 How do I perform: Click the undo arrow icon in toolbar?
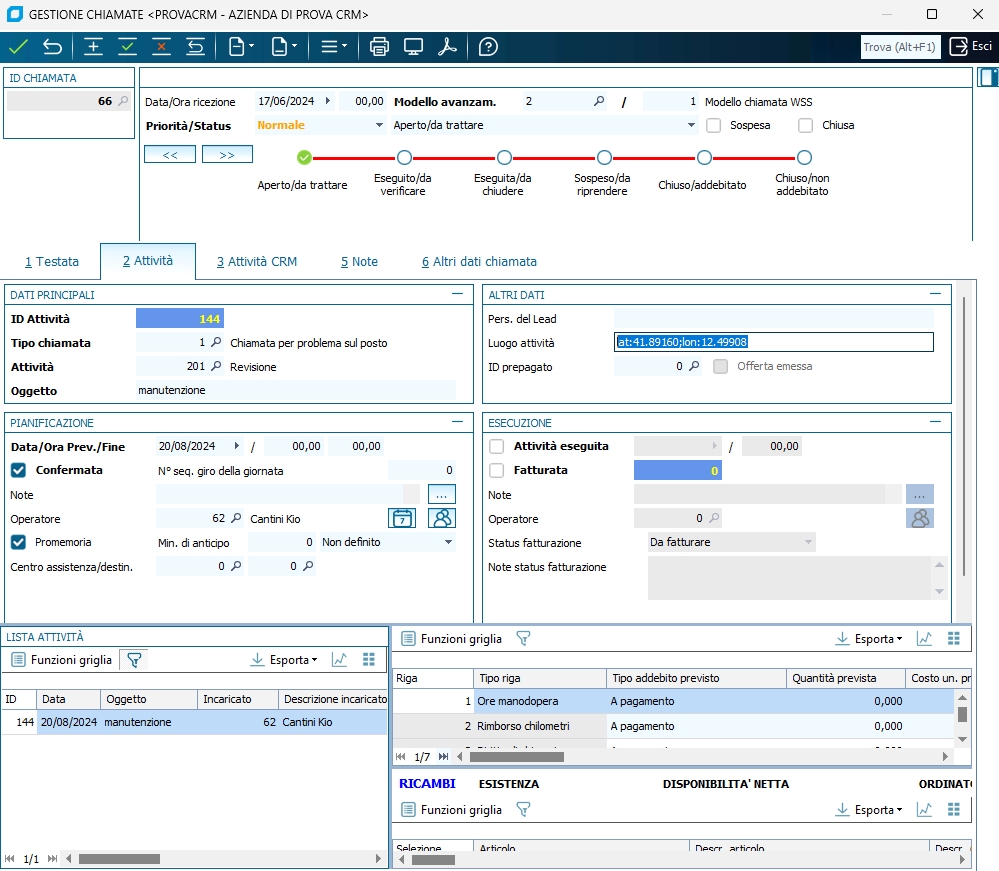(x=52, y=47)
